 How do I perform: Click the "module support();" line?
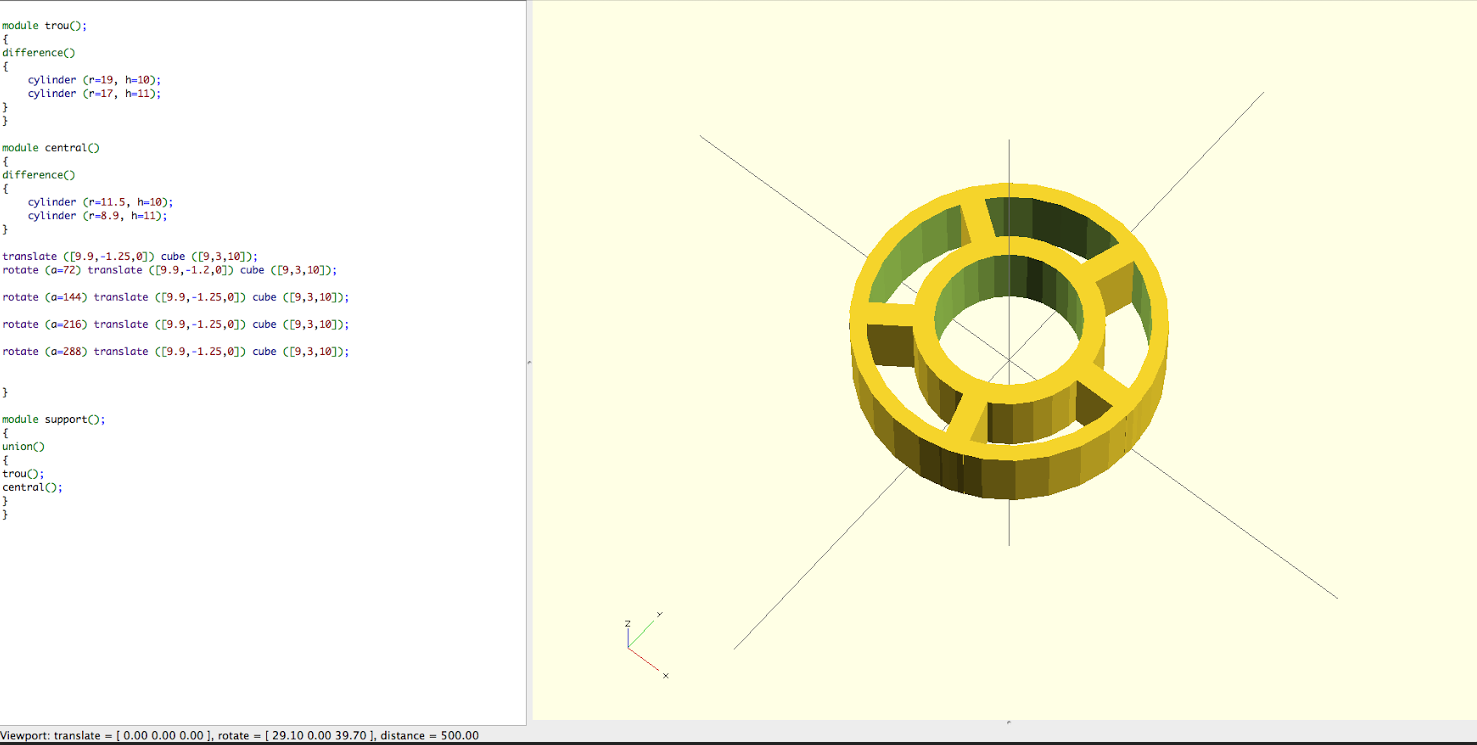53,420
